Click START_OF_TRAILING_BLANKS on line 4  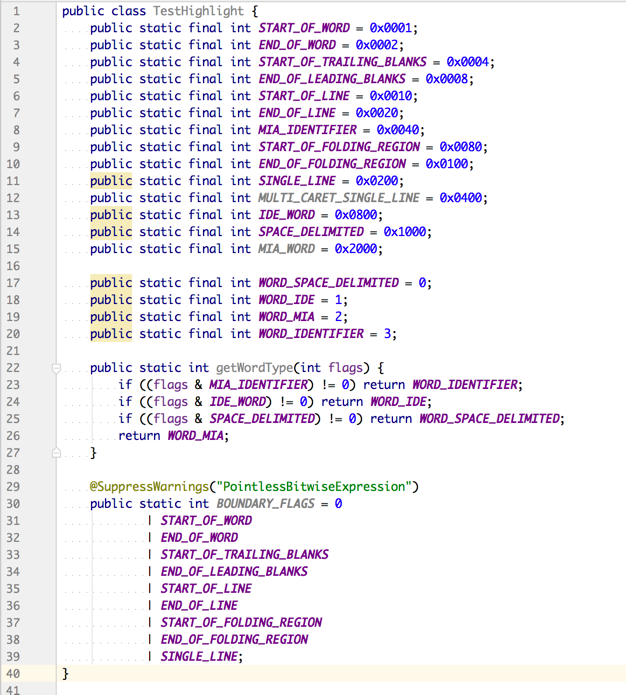pyautogui.click(x=343, y=62)
